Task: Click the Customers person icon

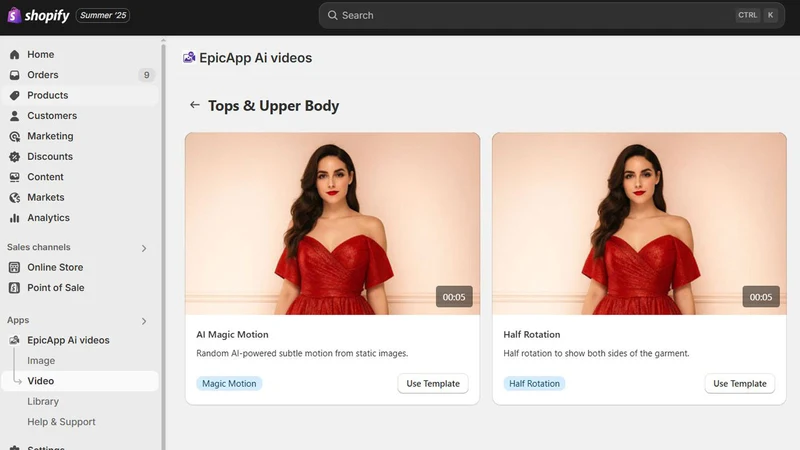Action: (x=15, y=116)
